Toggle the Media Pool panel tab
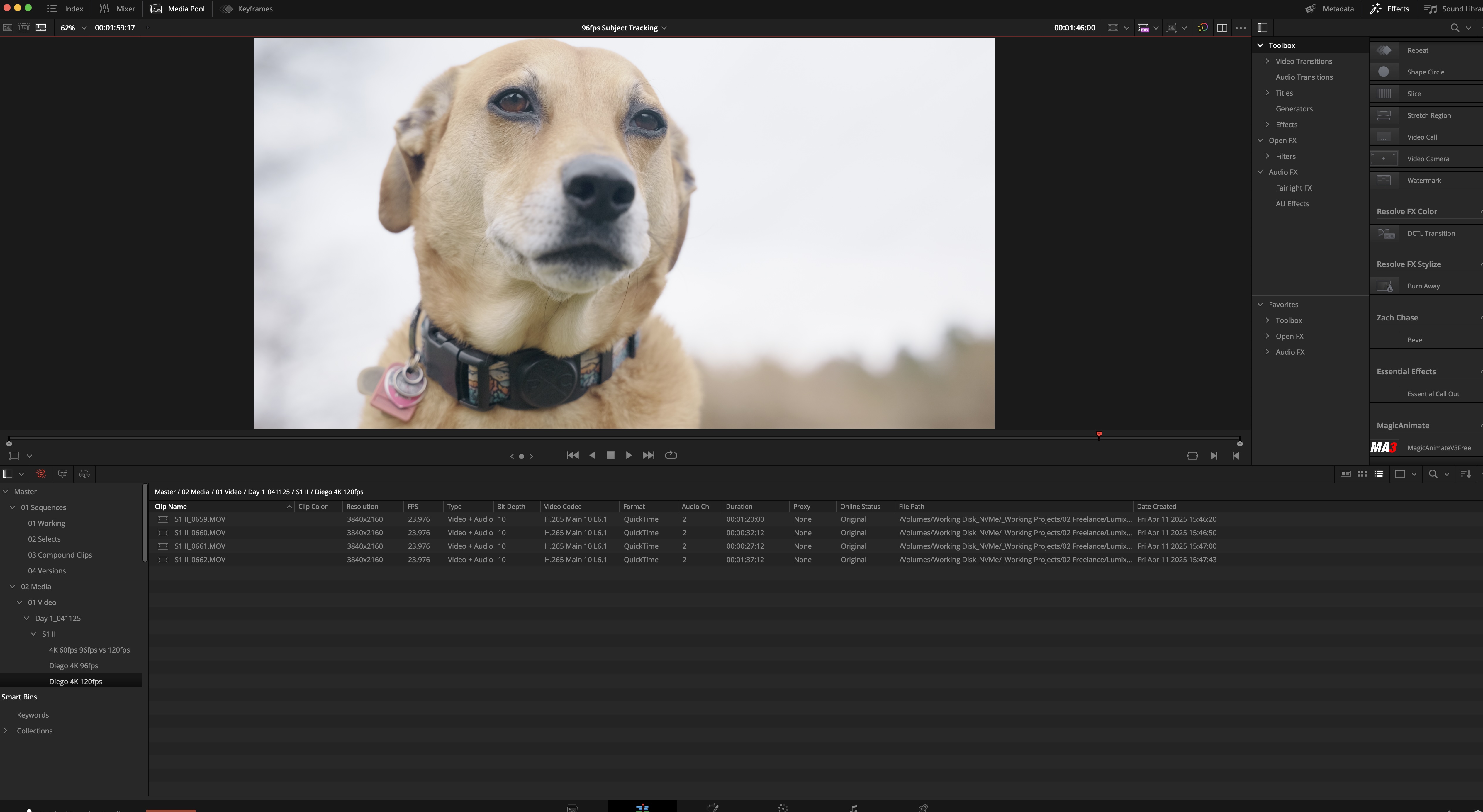1483x812 pixels. point(177,9)
